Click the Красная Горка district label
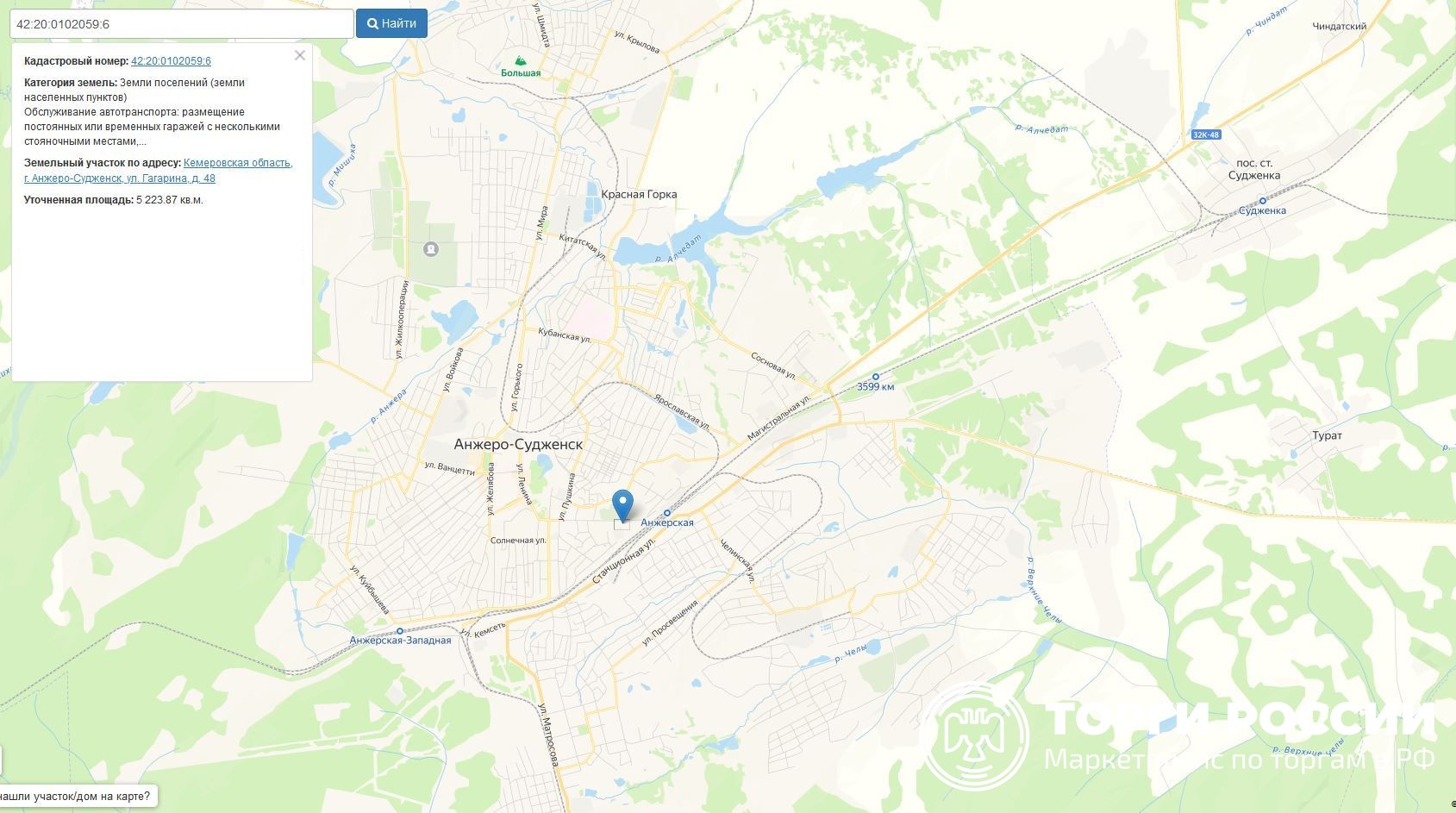Image resolution: width=1456 pixels, height=813 pixels. pyautogui.click(x=639, y=194)
